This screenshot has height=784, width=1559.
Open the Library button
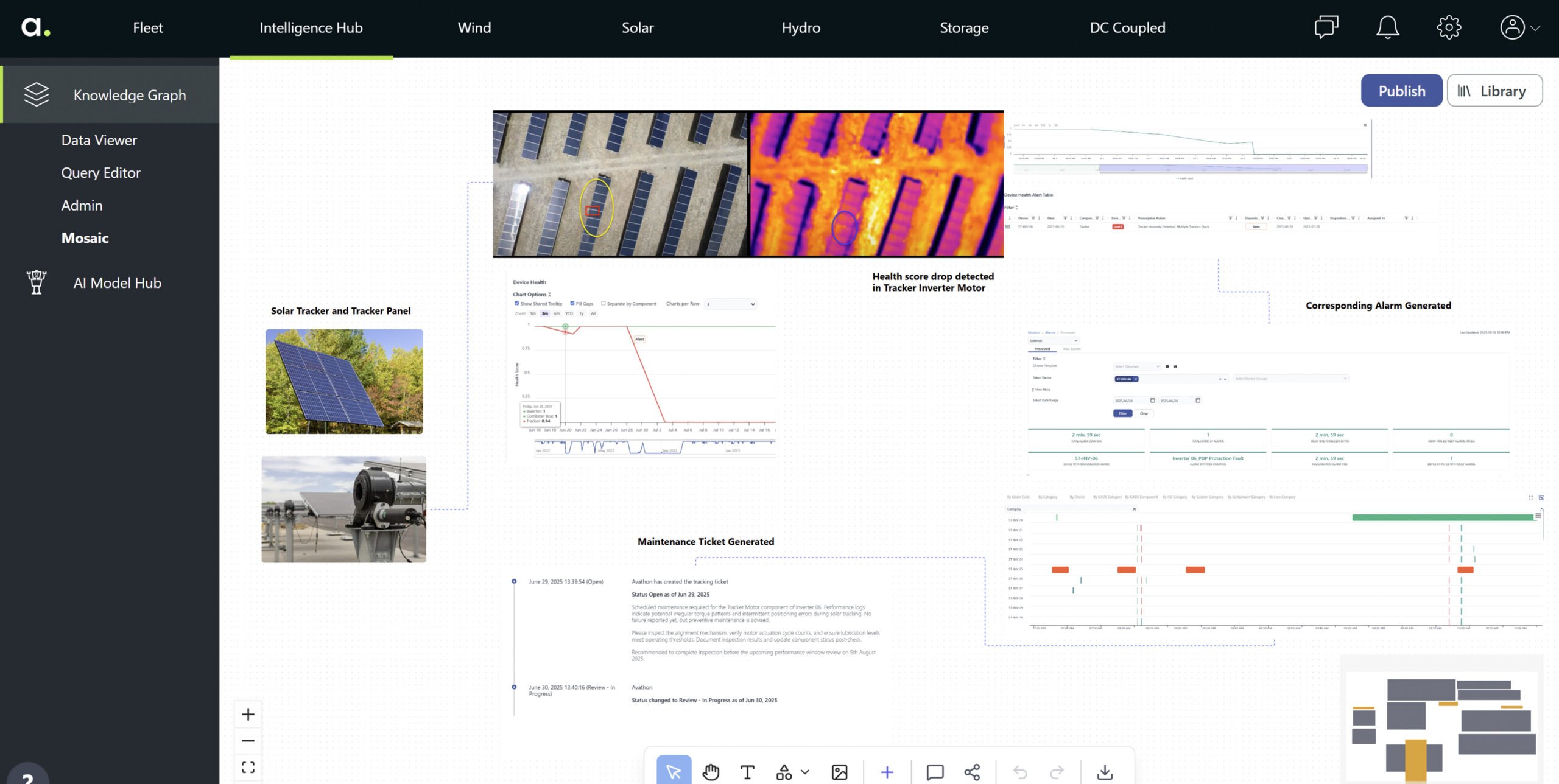point(1494,91)
